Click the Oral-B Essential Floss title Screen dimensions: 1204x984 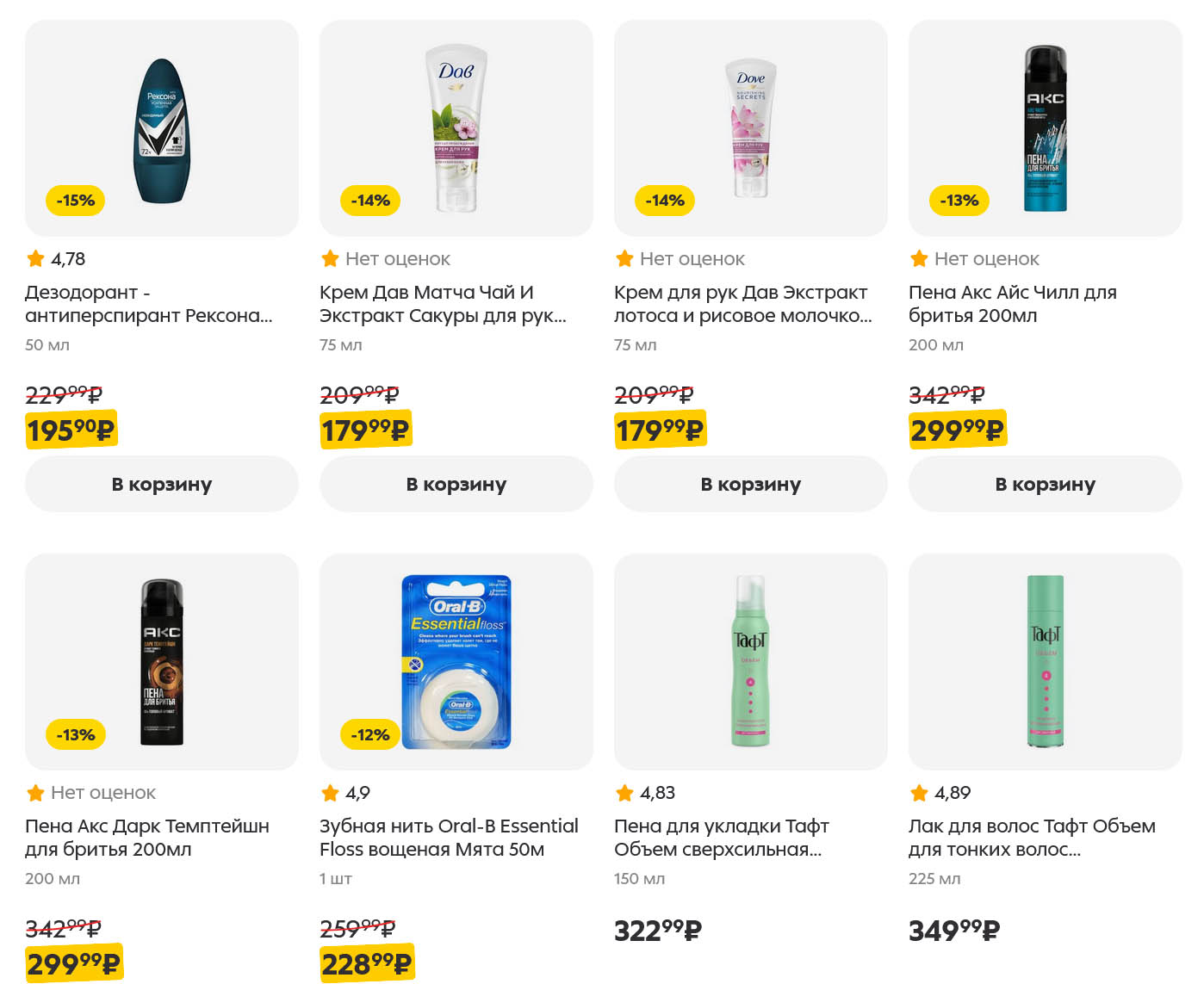448,838
